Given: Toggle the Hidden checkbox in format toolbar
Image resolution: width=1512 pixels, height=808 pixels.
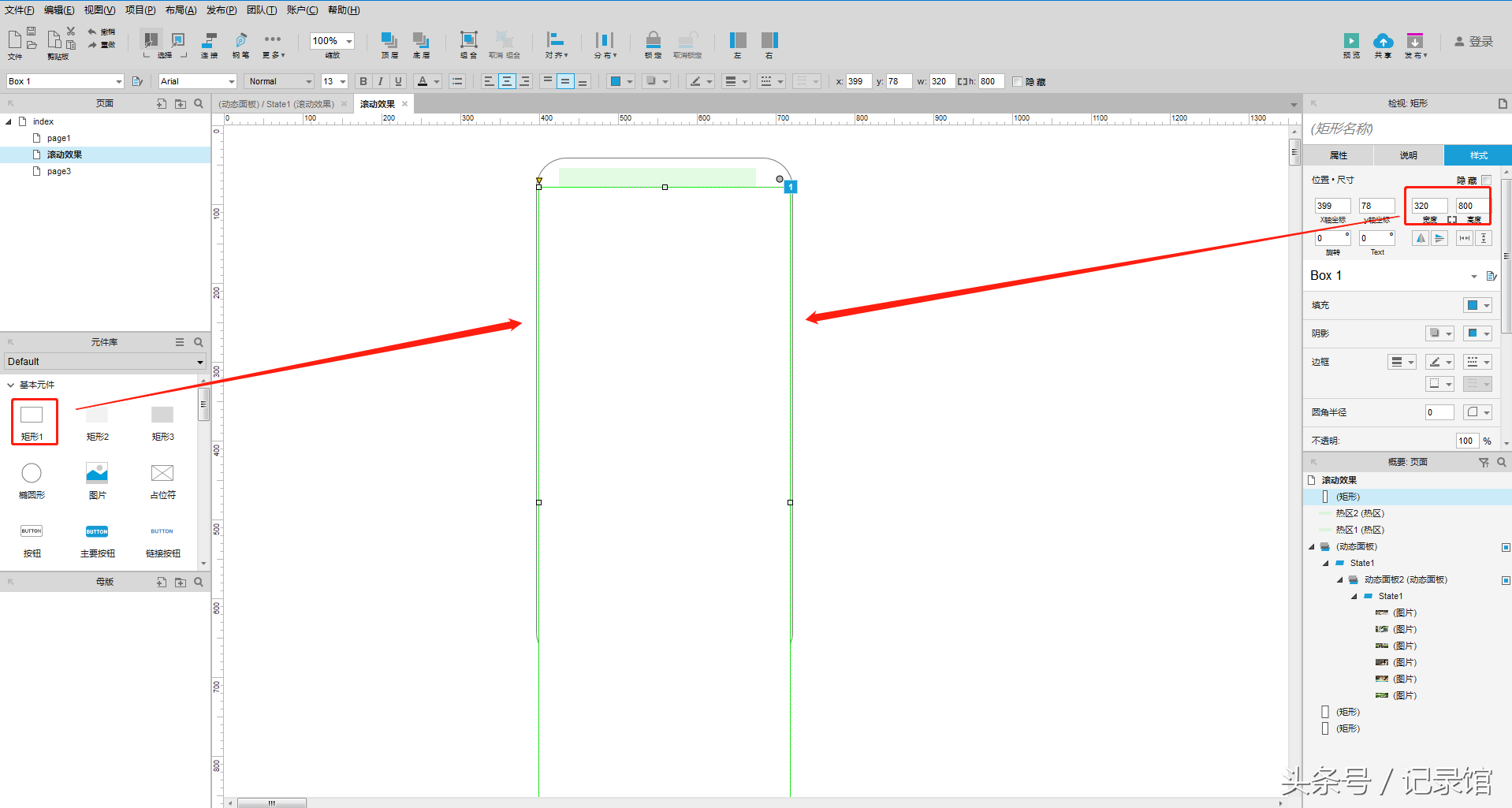Looking at the screenshot, I should pos(1017,82).
